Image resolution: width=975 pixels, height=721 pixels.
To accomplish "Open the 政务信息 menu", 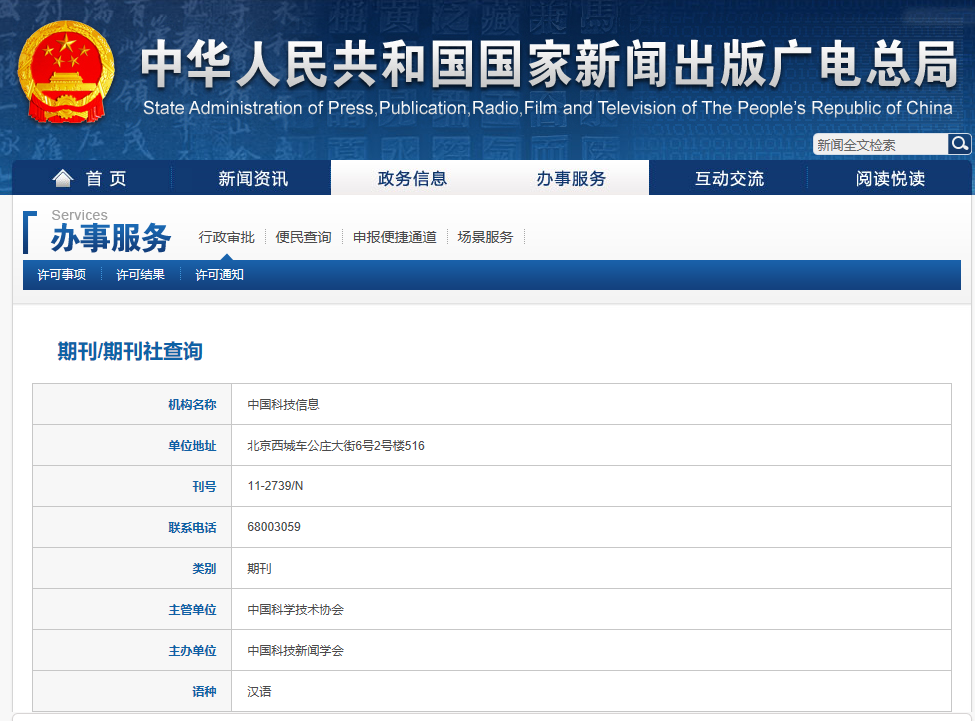I will pos(412,178).
